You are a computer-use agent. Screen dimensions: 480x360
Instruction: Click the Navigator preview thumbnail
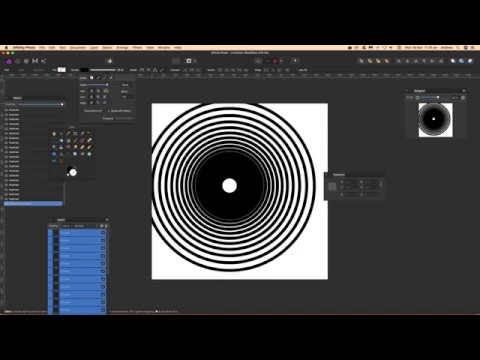[435, 120]
